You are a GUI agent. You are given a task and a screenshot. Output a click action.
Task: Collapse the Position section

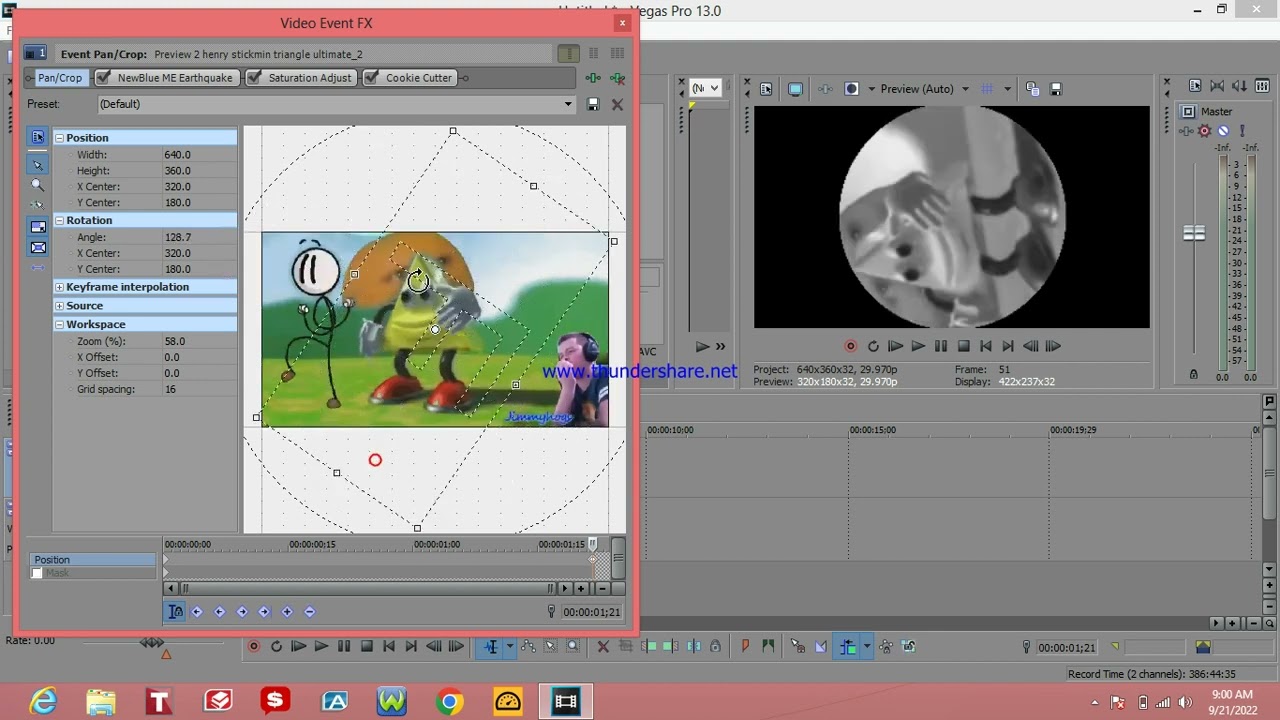[59, 138]
